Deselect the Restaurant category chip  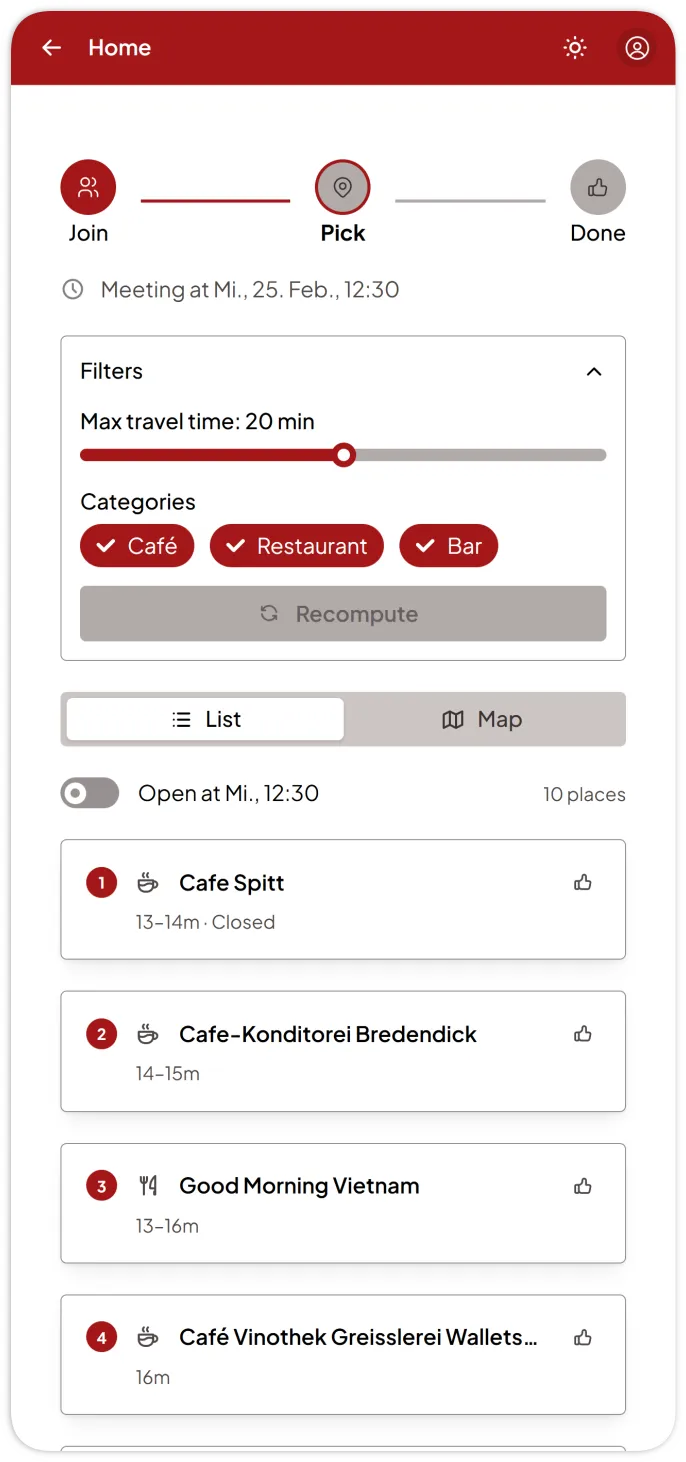click(296, 546)
